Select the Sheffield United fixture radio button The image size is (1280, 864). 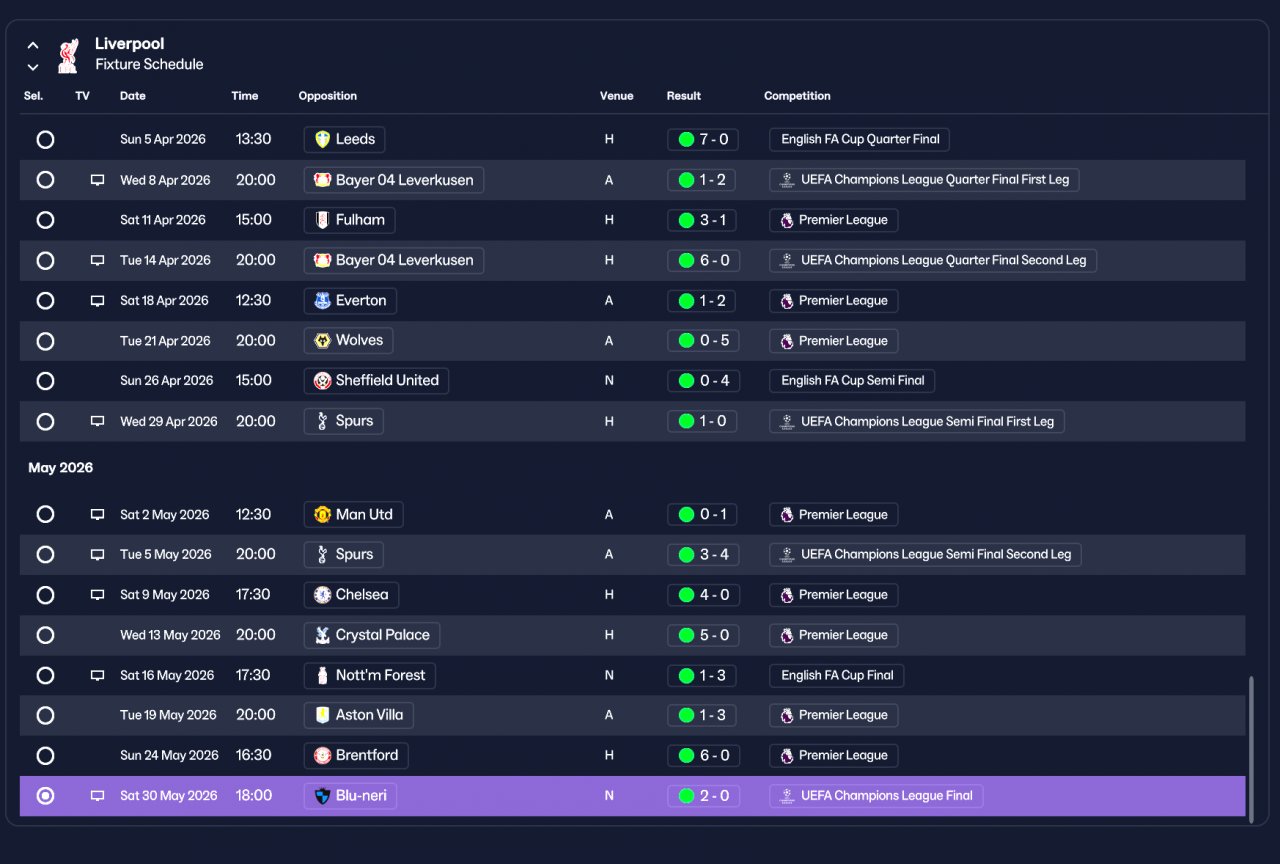(45, 381)
